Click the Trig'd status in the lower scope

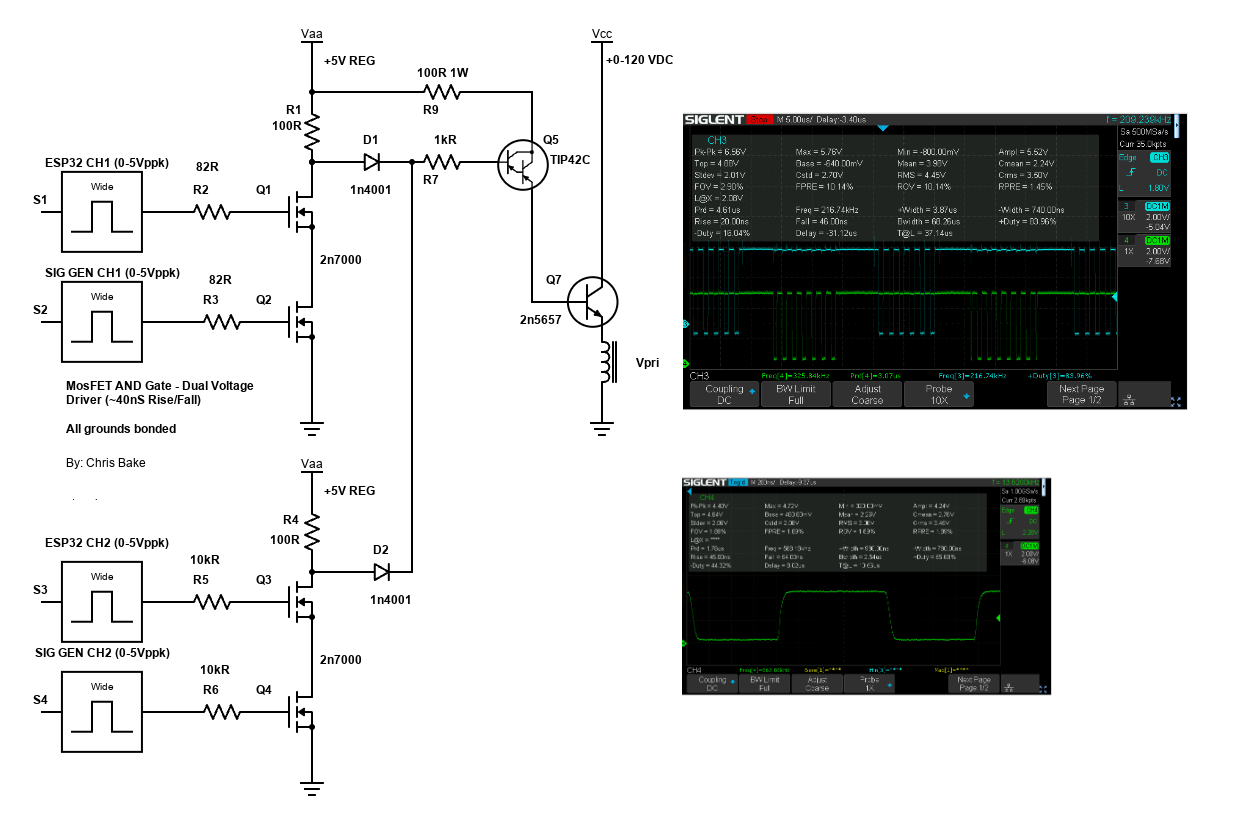coord(738,483)
